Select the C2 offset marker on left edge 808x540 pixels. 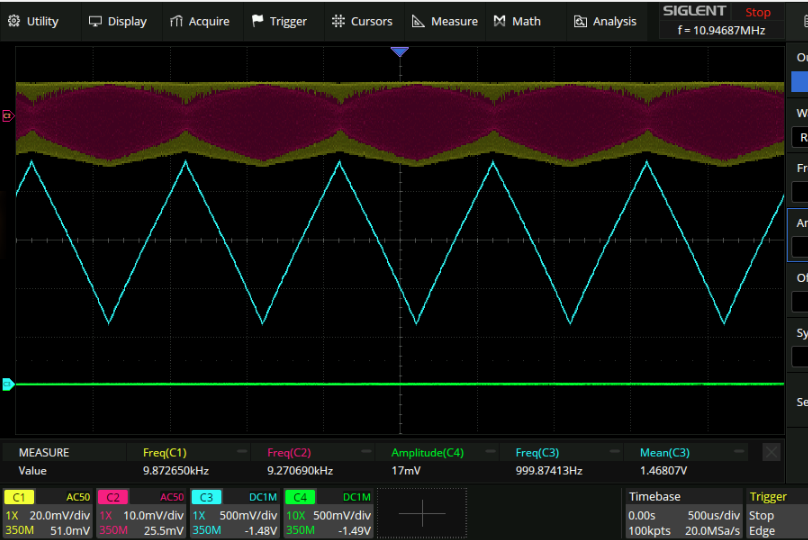pos(8,117)
